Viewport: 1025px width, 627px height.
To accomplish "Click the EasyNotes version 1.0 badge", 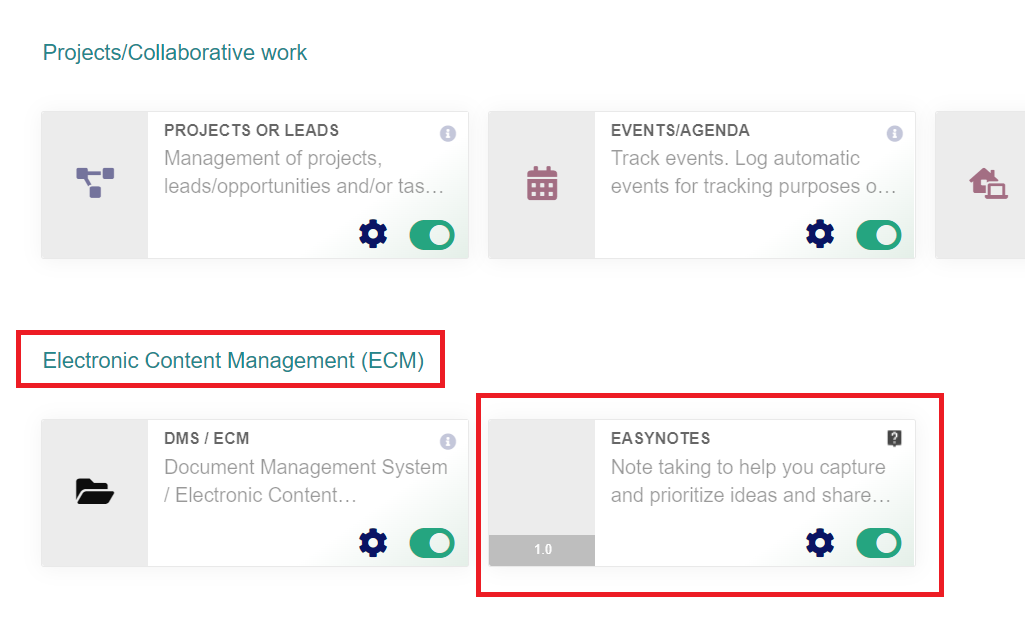I will pyautogui.click(x=542, y=550).
